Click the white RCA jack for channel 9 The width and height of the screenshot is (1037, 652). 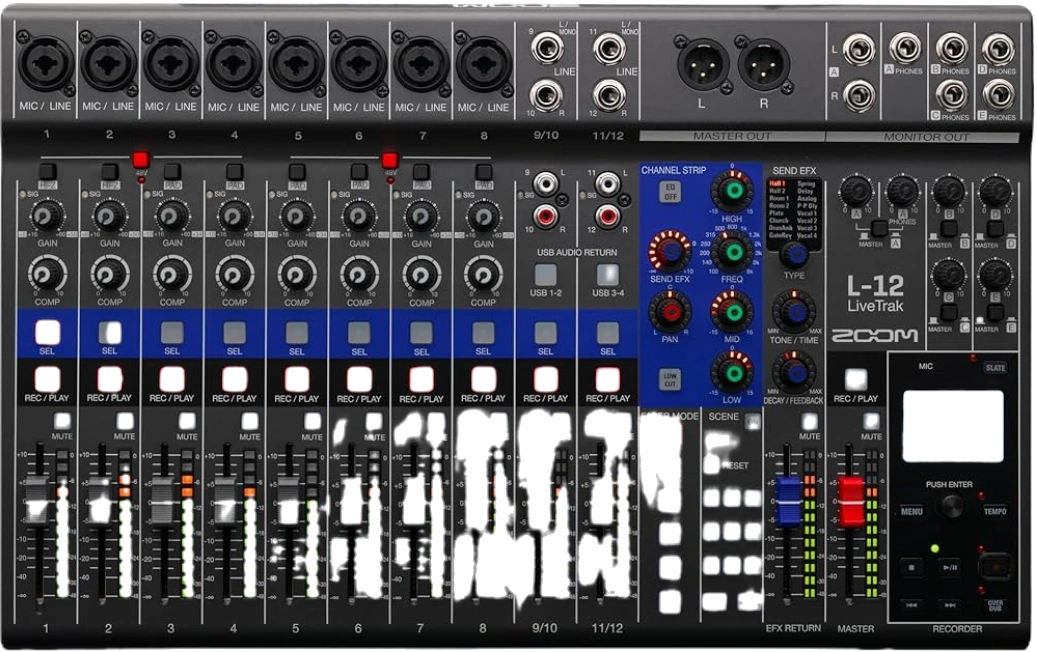click(x=546, y=183)
